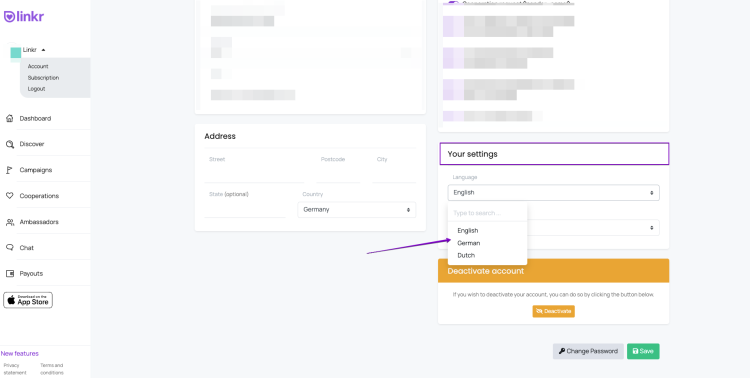750x378 pixels.
Task: Click the Type to search field
Action: pyautogui.click(x=487, y=213)
